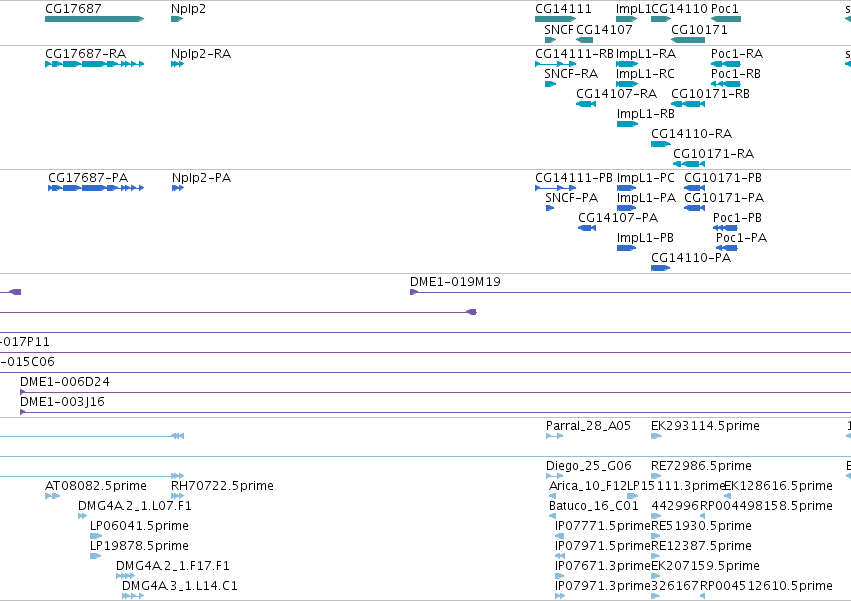
Task: Select the ImpL1-PC protein label
Action: pos(646,178)
